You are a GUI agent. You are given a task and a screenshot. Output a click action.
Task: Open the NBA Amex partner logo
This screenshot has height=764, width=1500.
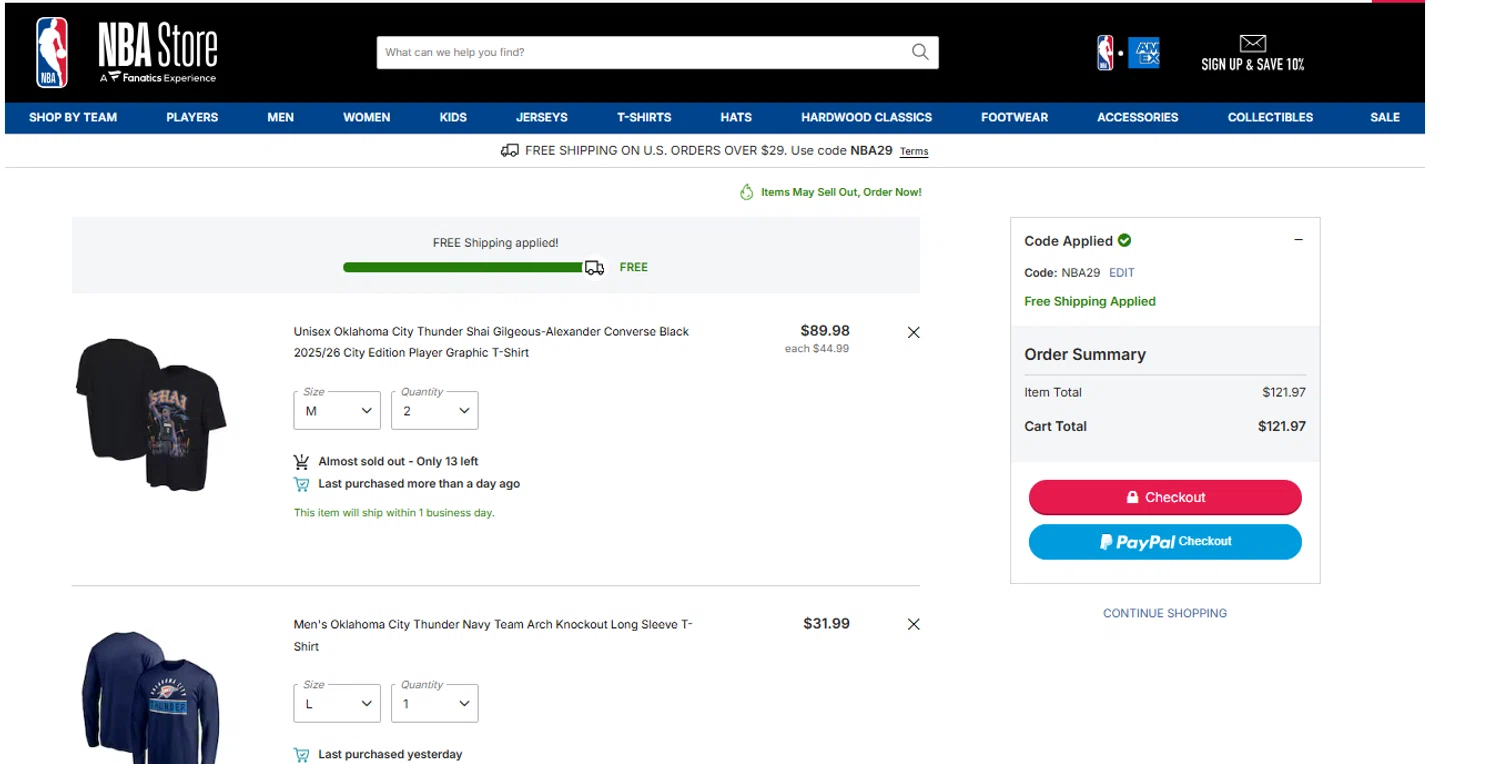coord(1128,53)
